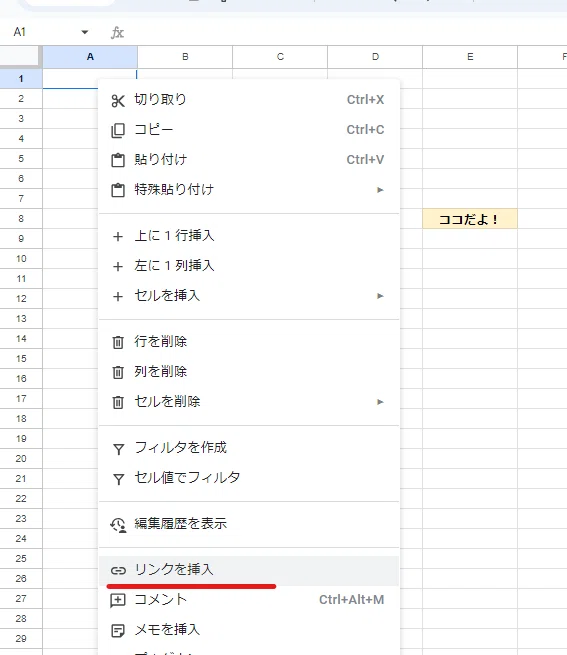Click the clipboard icon beside 特殊貼り付け
567x655 pixels.
click(x=118, y=190)
